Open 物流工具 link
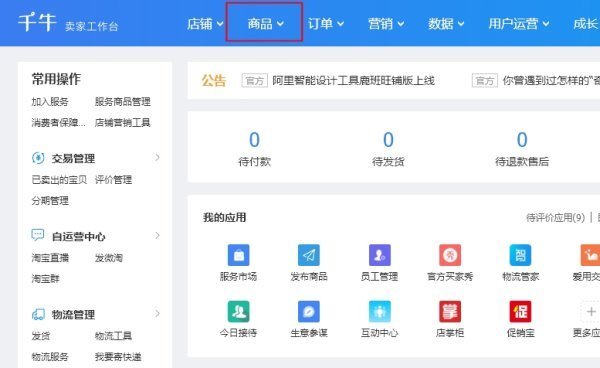 pos(113,336)
